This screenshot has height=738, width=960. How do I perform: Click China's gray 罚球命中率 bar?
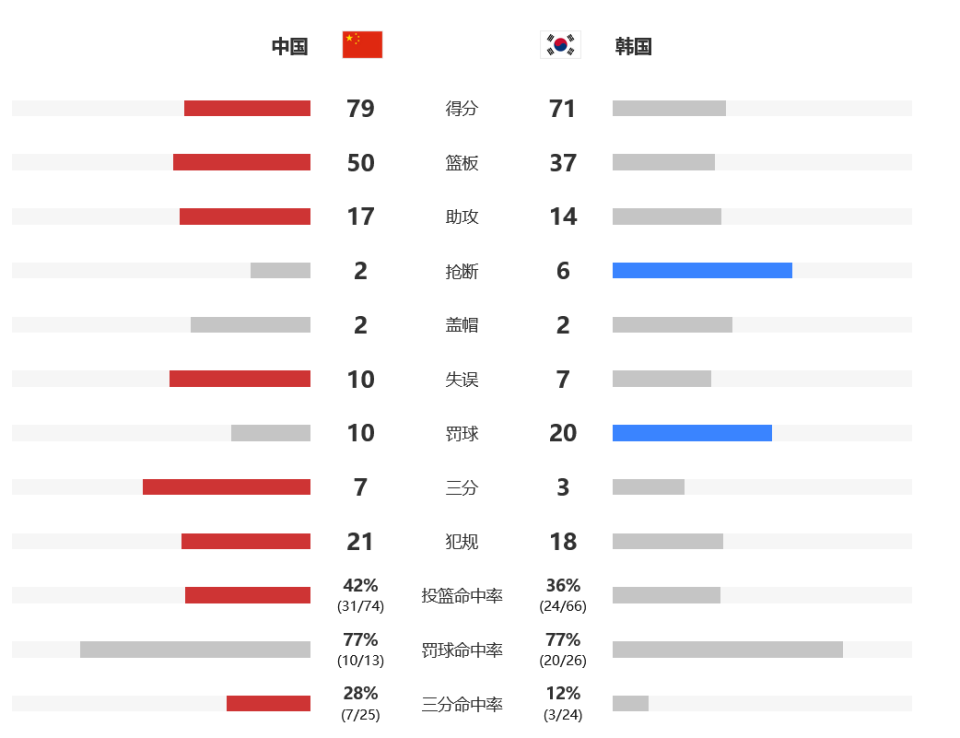(x=195, y=649)
